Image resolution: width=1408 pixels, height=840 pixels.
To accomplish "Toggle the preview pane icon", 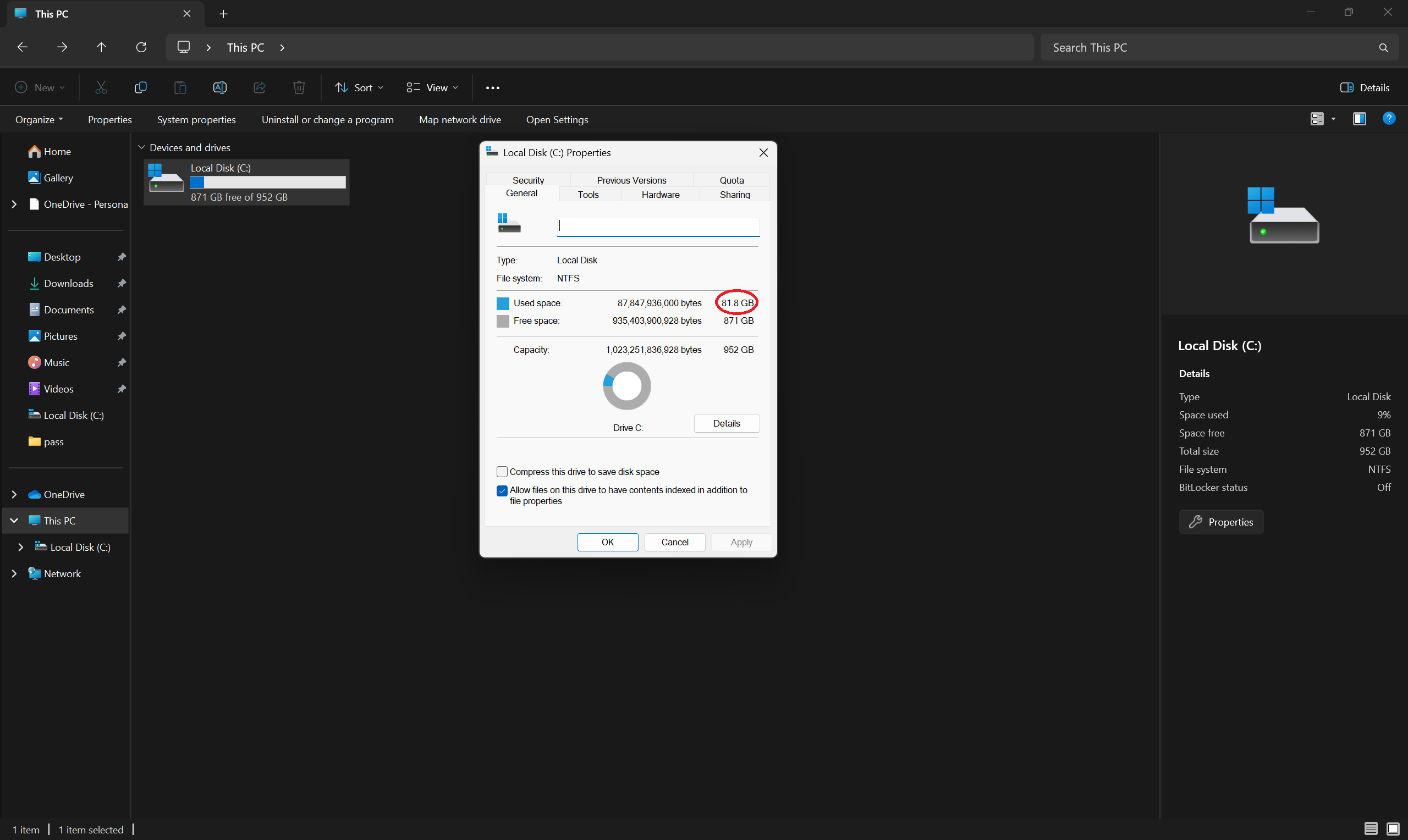I will [1359, 119].
